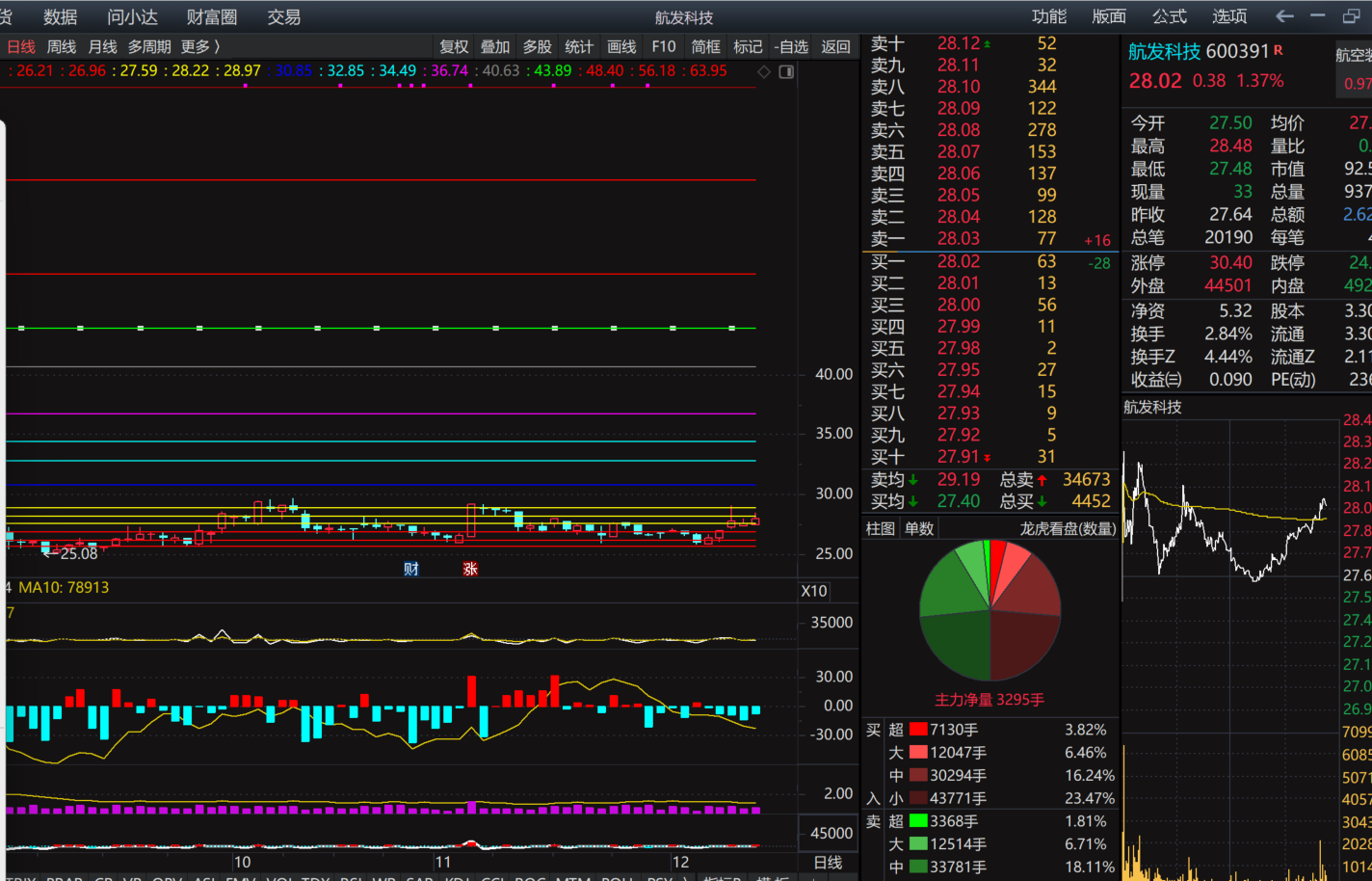The height and width of the screenshot is (881, 1372).
Task: Click month 11 on the time axis
Action: (442, 863)
